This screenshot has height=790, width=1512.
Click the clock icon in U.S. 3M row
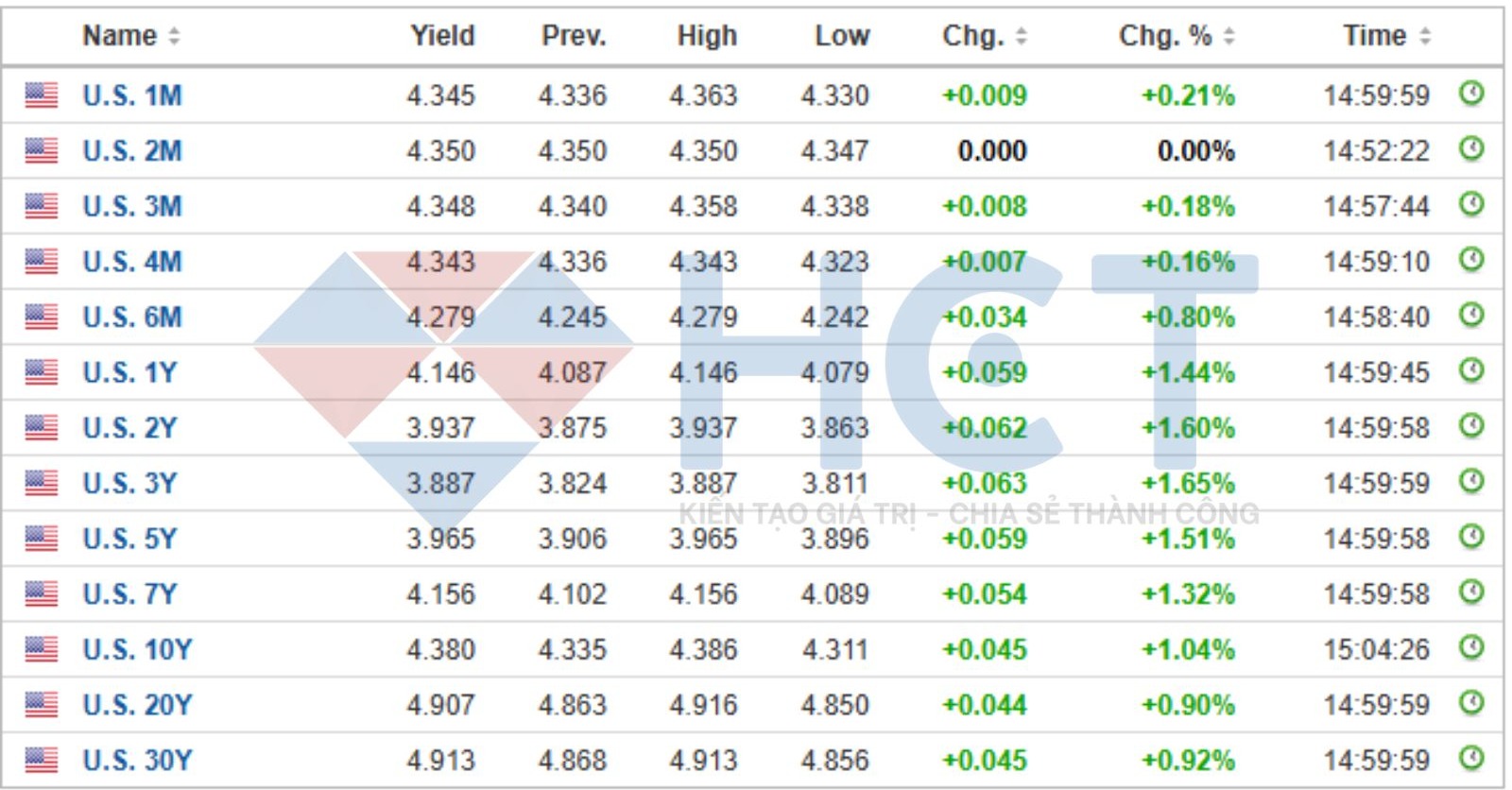[x=1471, y=204]
